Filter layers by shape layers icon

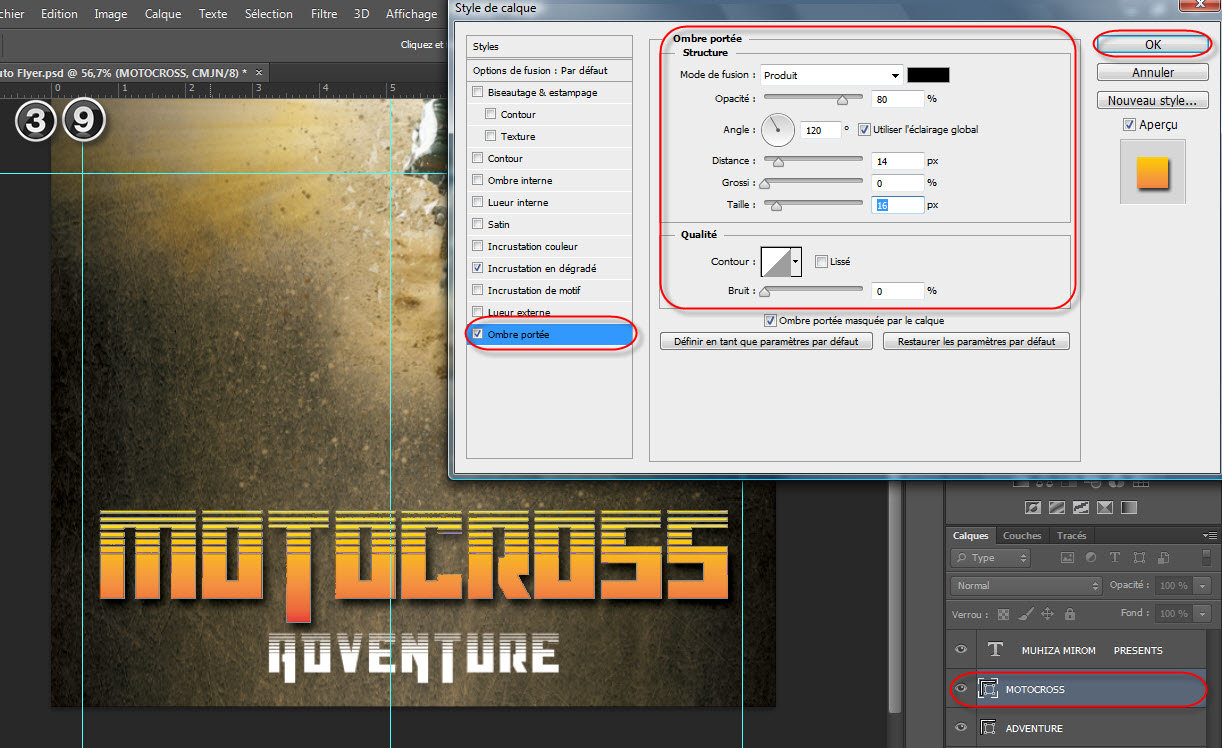pos(1139,558)
